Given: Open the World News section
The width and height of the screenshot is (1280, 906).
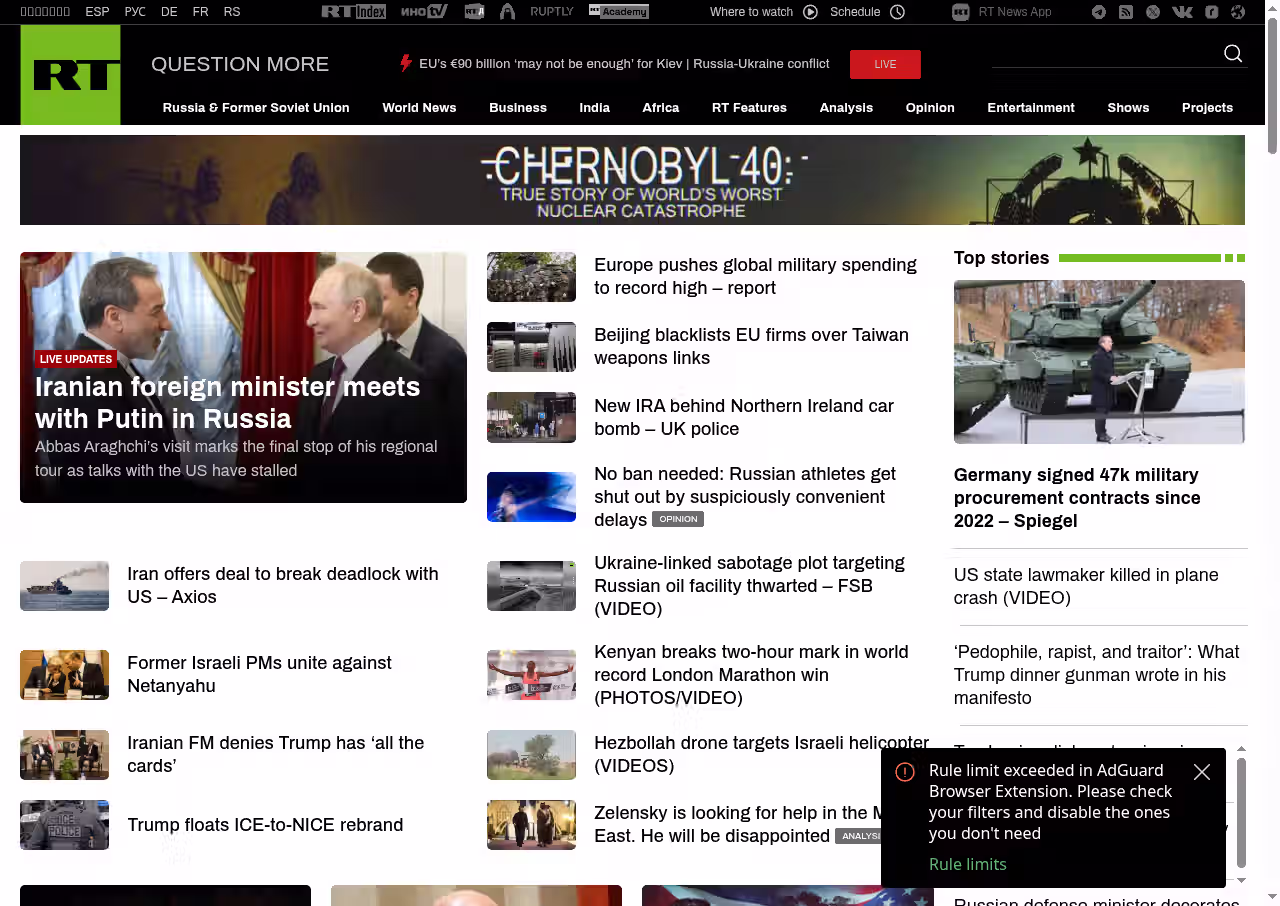Looking at the screenshot, I should 419,108.
